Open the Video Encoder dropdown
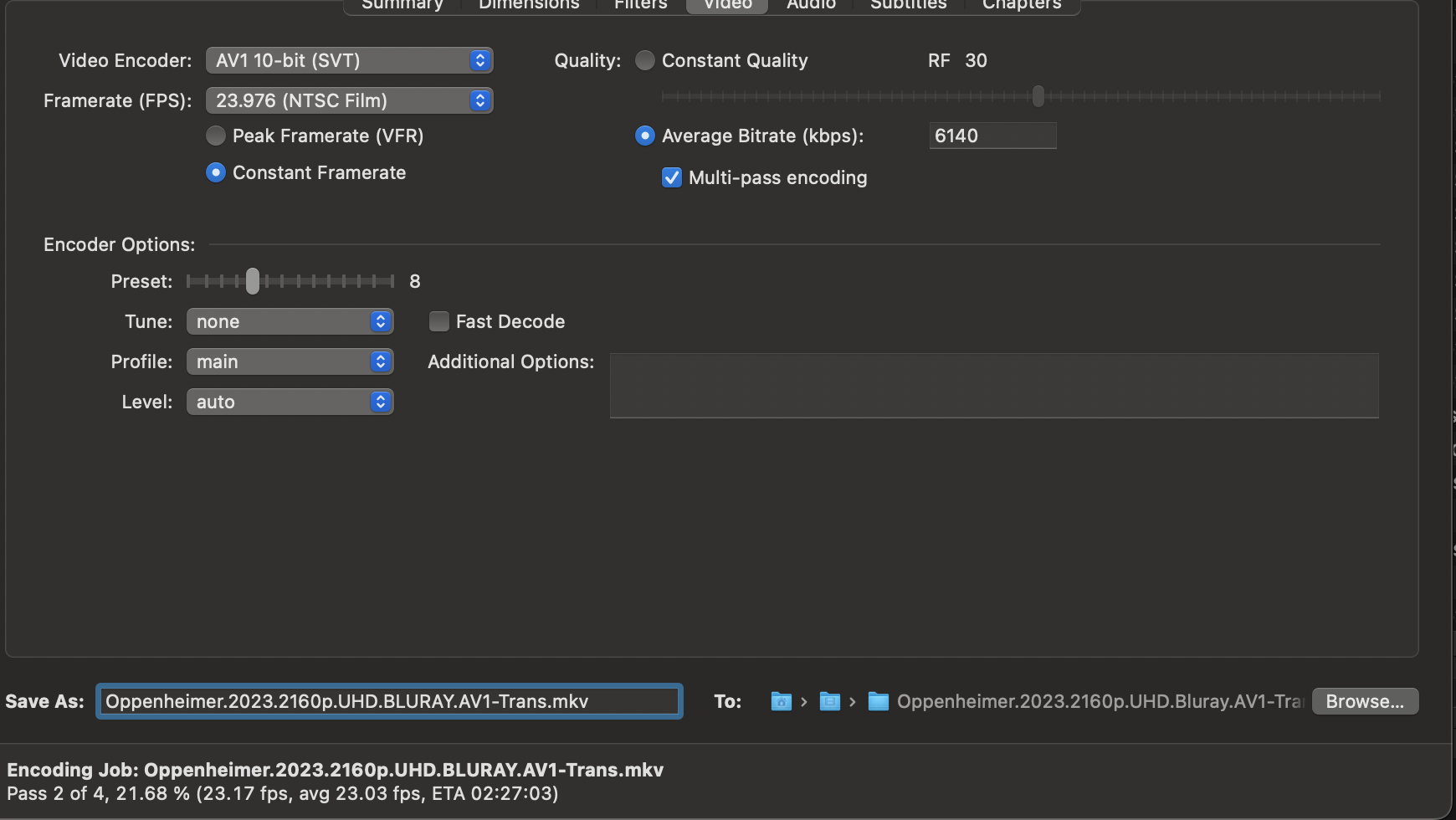 (349, 60)
